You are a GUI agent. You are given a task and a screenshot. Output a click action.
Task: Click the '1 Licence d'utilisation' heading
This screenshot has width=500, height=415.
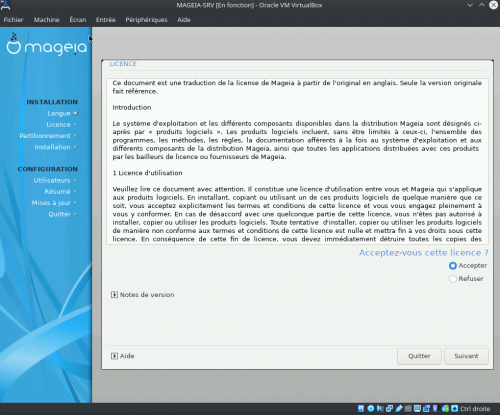coord(147,173)
